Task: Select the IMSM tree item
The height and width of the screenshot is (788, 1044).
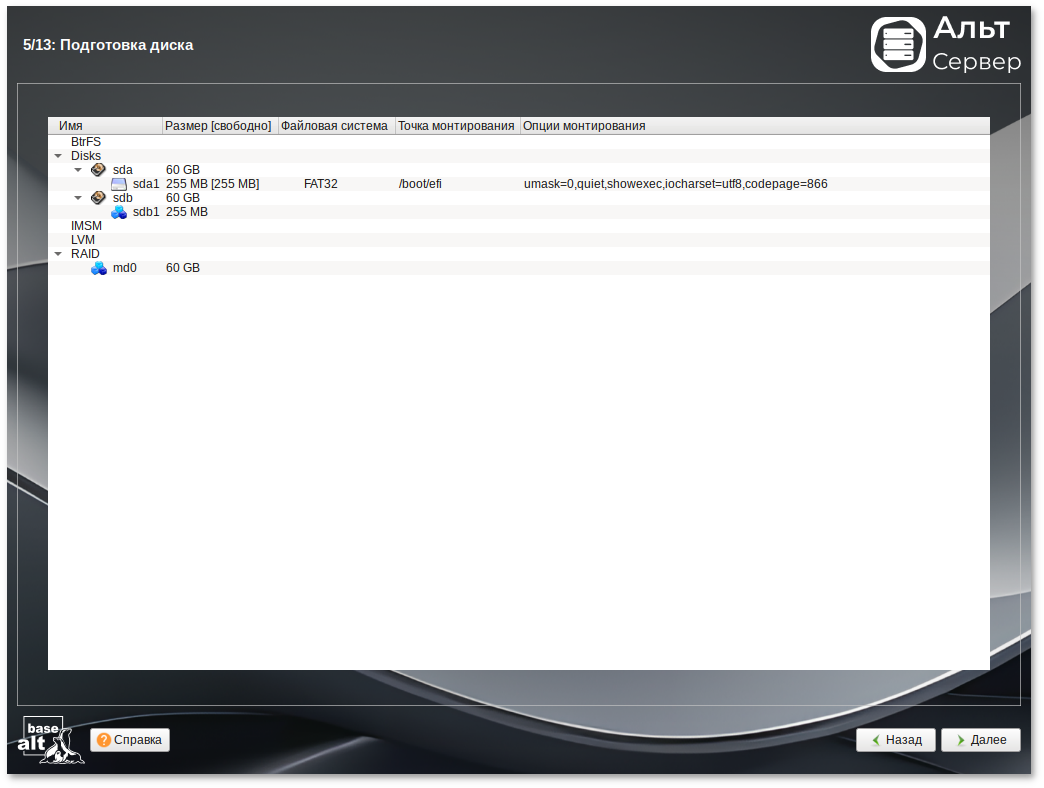Action: point(86,226)
